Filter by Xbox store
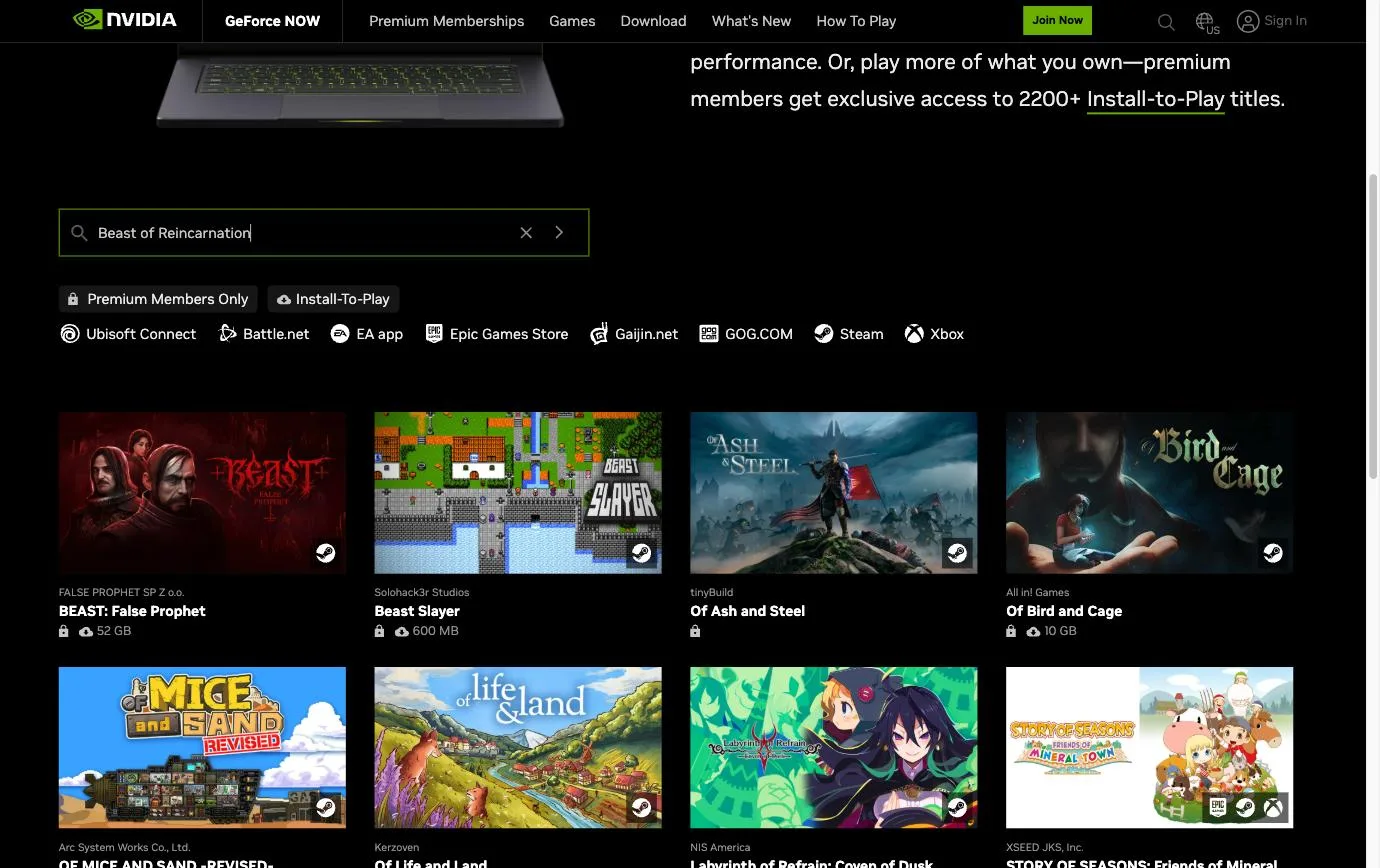The image size is (1380, 868). (934, 334)
